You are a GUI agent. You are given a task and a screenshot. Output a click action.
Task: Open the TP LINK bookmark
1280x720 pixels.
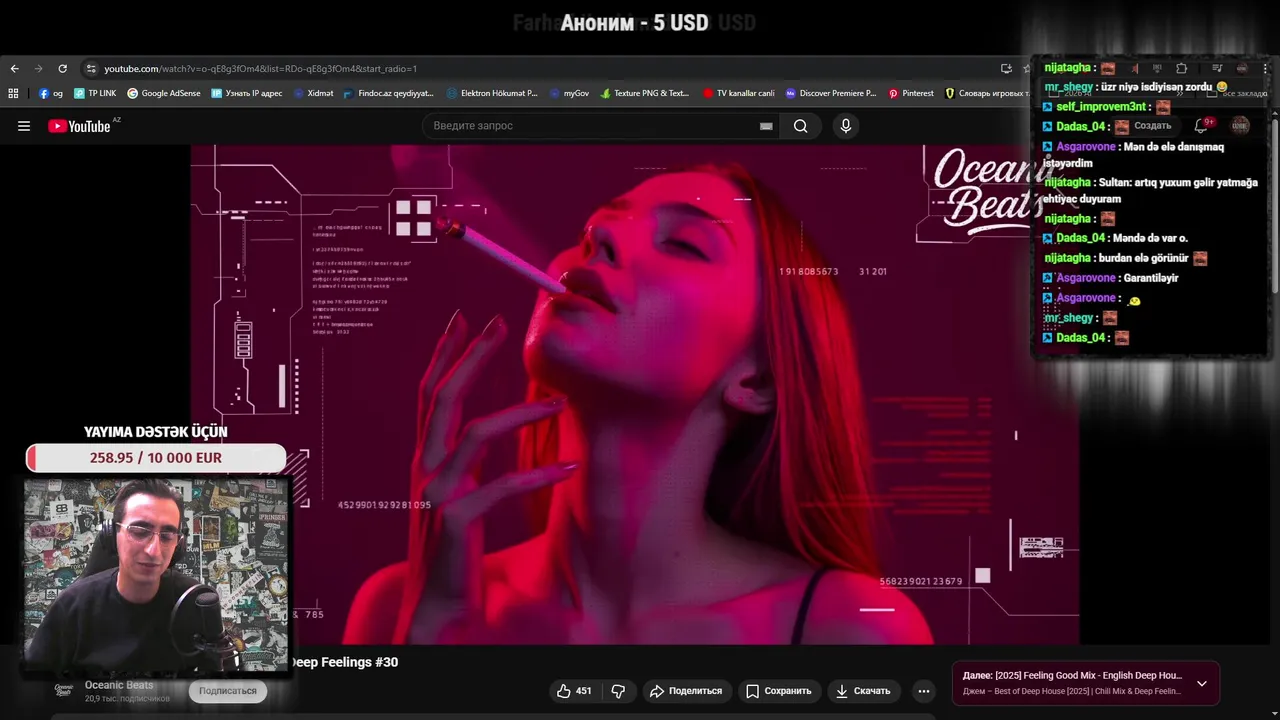coord(95,93)
